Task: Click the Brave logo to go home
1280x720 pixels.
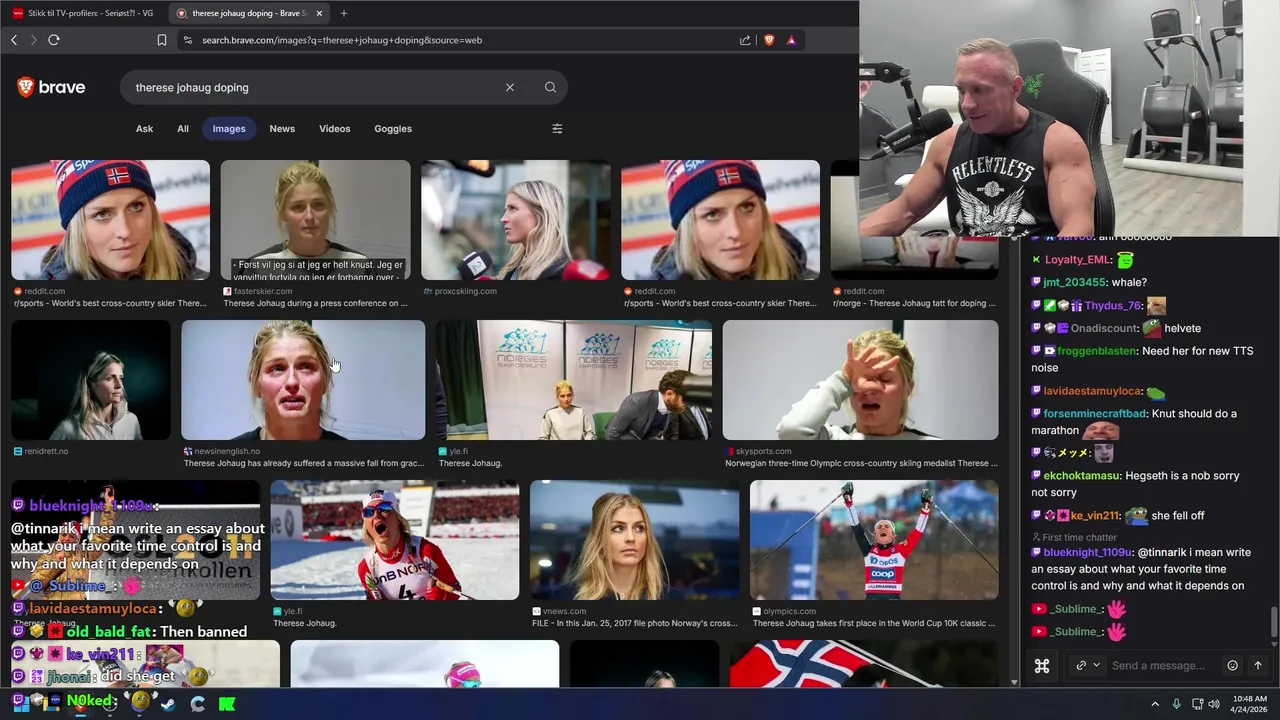Action: pos(51,87)
